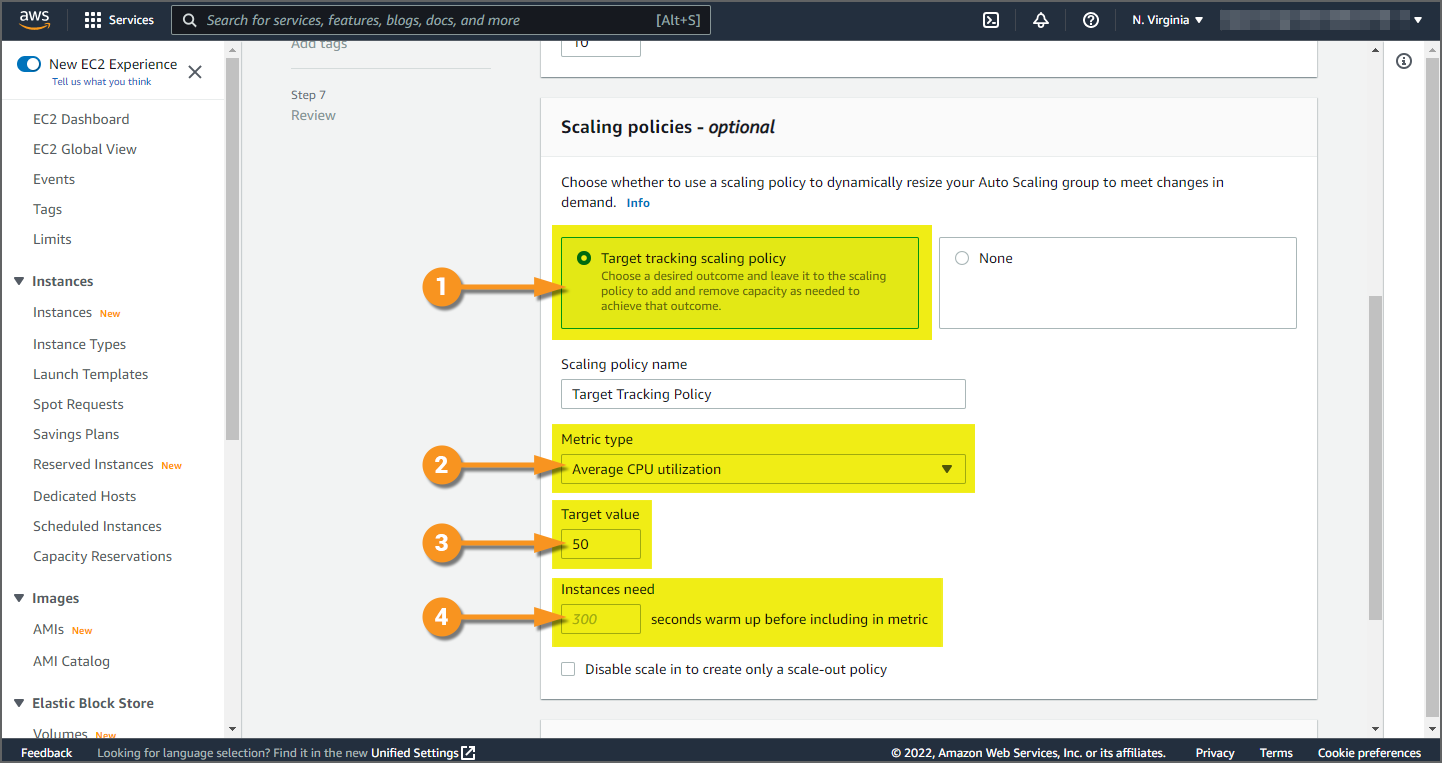Click the Info link beside demand
Image resolution: width=1442 pixels, height=763 pixels.
point(638,203)
